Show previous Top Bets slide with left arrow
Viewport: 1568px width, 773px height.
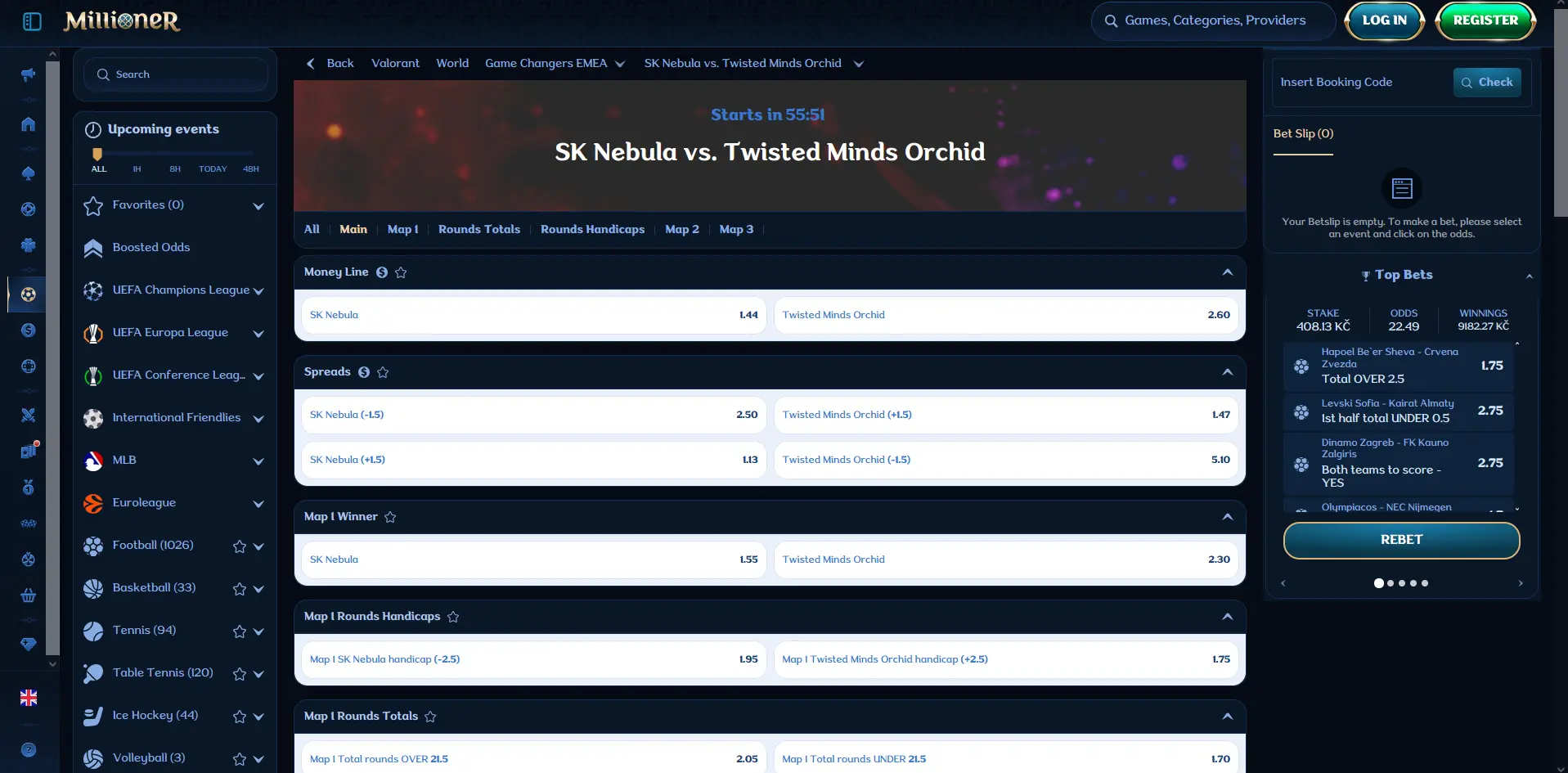[x=1283, y=583]
